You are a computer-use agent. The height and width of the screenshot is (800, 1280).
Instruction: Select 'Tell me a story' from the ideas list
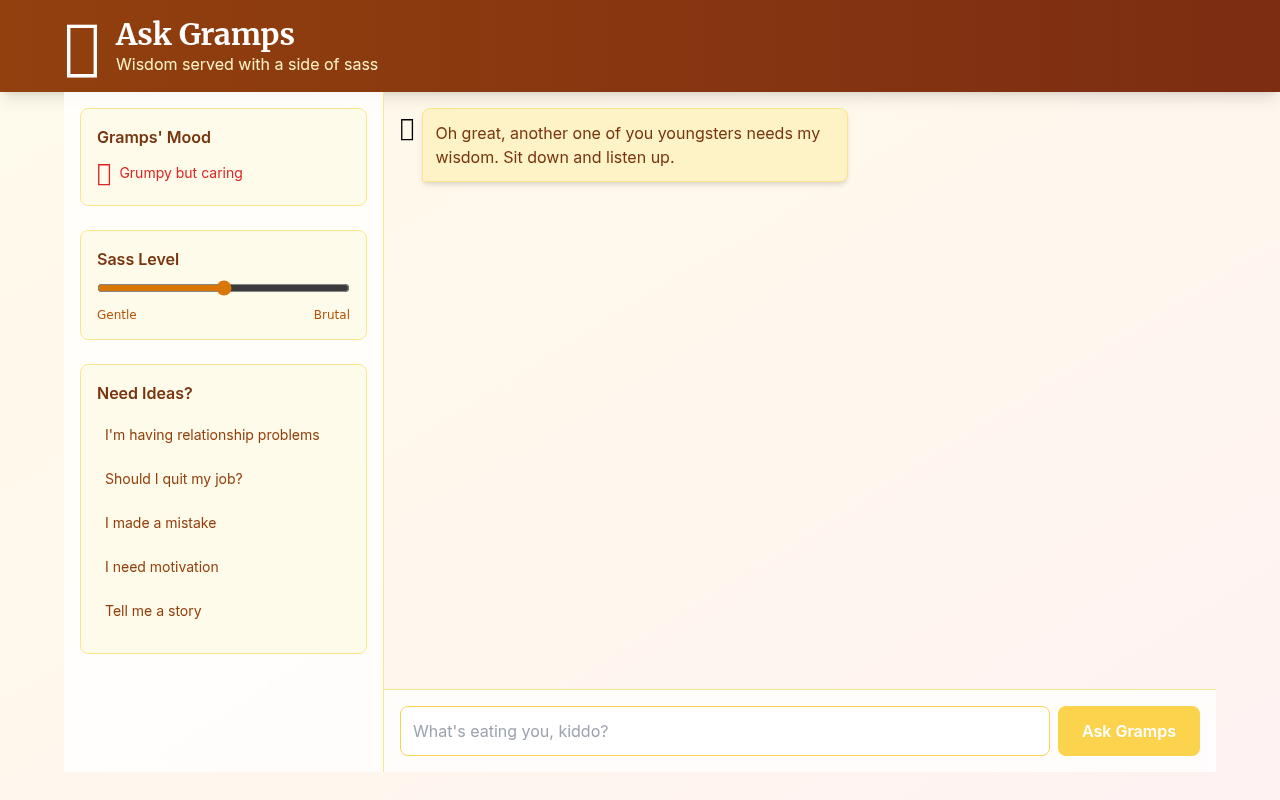coord(153,611)
